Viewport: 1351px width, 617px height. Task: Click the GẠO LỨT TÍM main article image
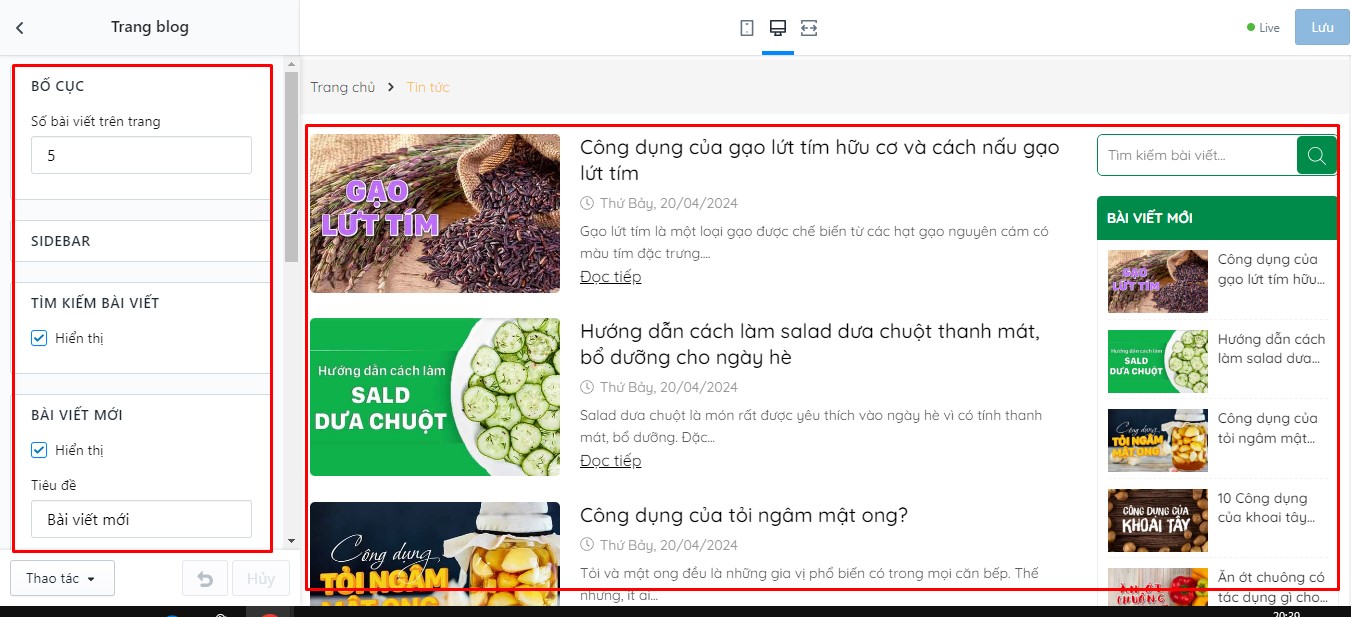[x=435, y=213]
